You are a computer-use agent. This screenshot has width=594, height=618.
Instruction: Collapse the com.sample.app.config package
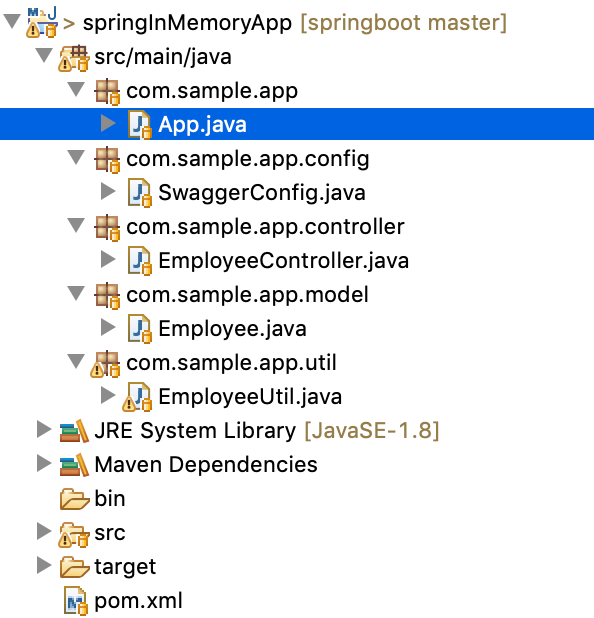[76, 157]
